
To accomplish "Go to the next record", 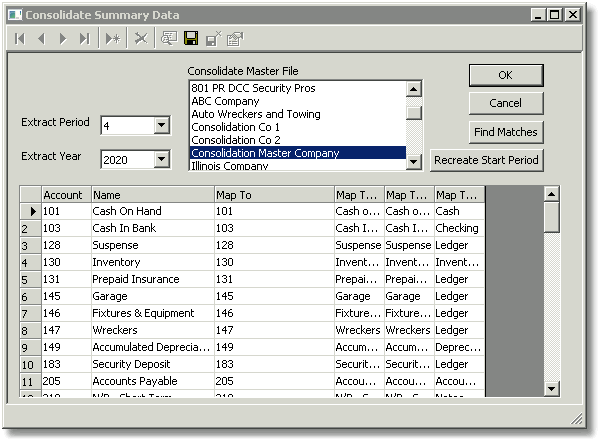I will coord(63,39).
